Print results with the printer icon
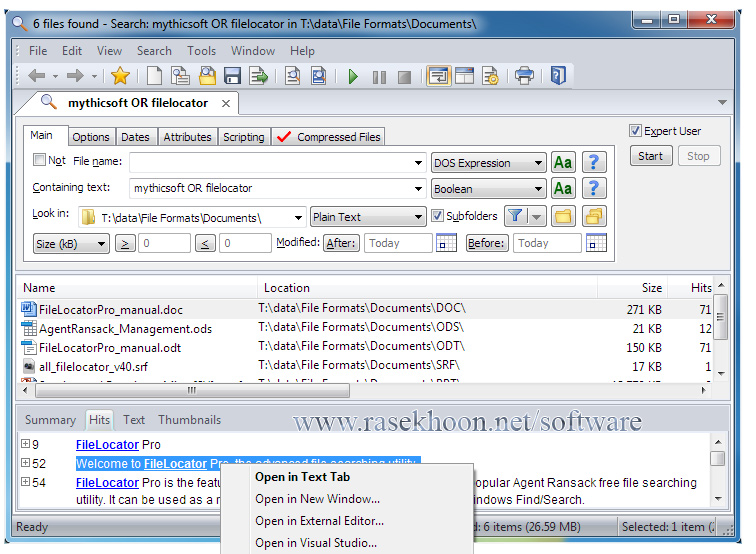Screen dimensions: 756x554 524,76
